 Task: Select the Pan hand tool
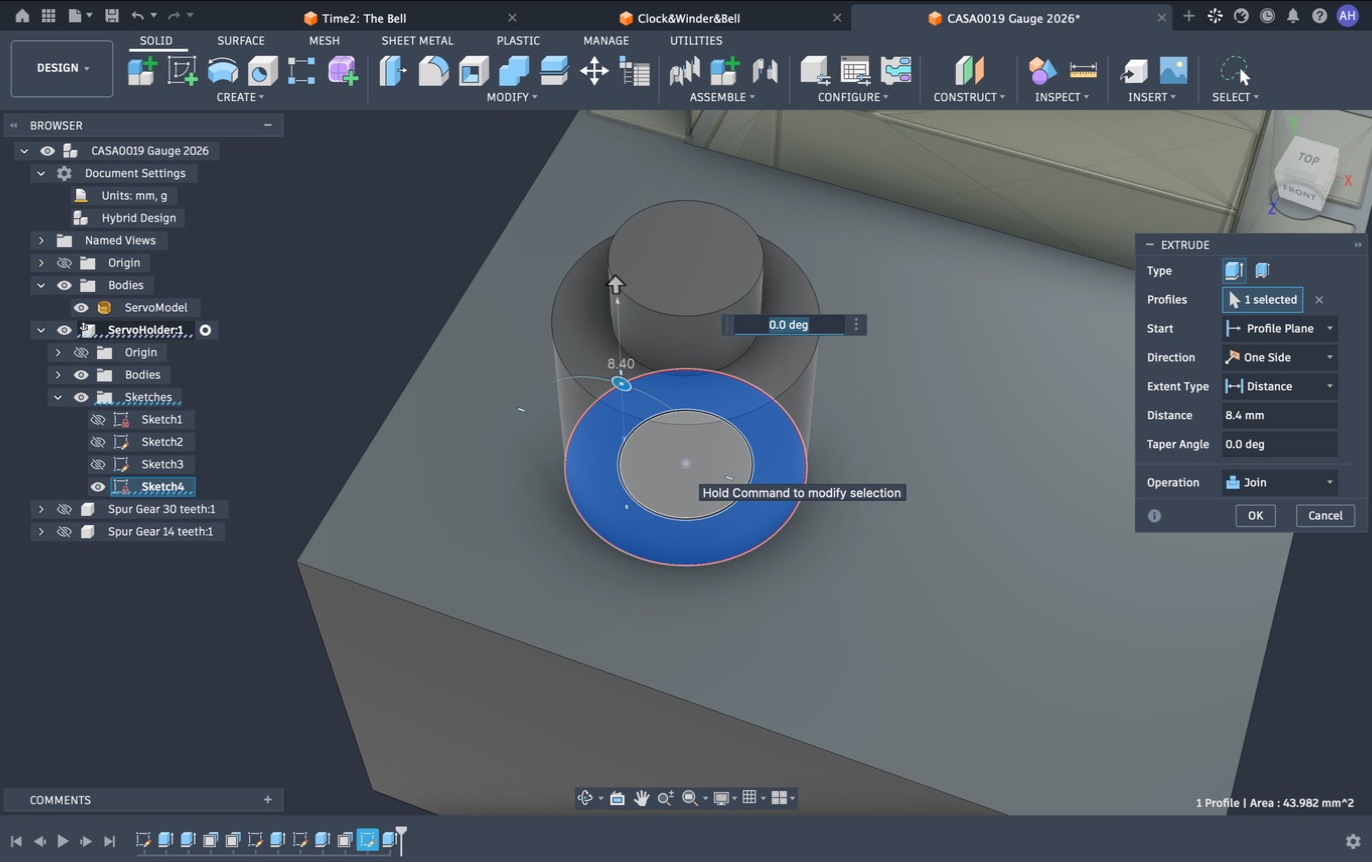pyautogui.click(x=641, y=798)
